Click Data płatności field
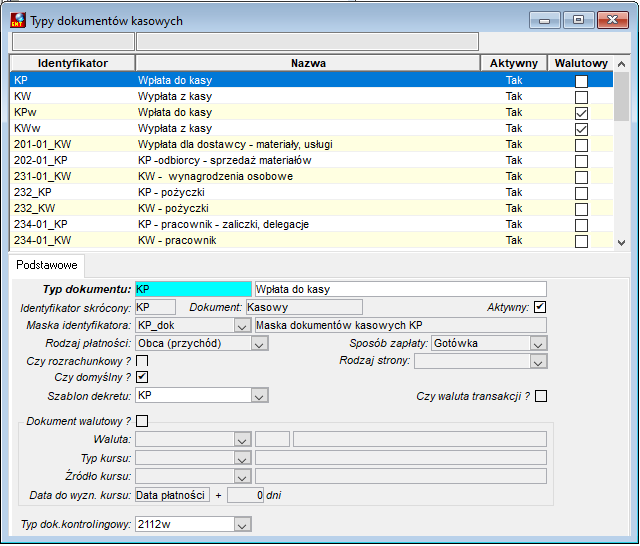The height and width of the screenshot is (546, 640). 172,495
